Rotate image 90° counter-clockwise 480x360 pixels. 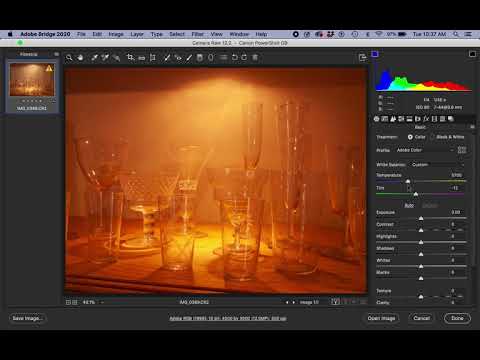pyautogui.click(x=235, y=57)
